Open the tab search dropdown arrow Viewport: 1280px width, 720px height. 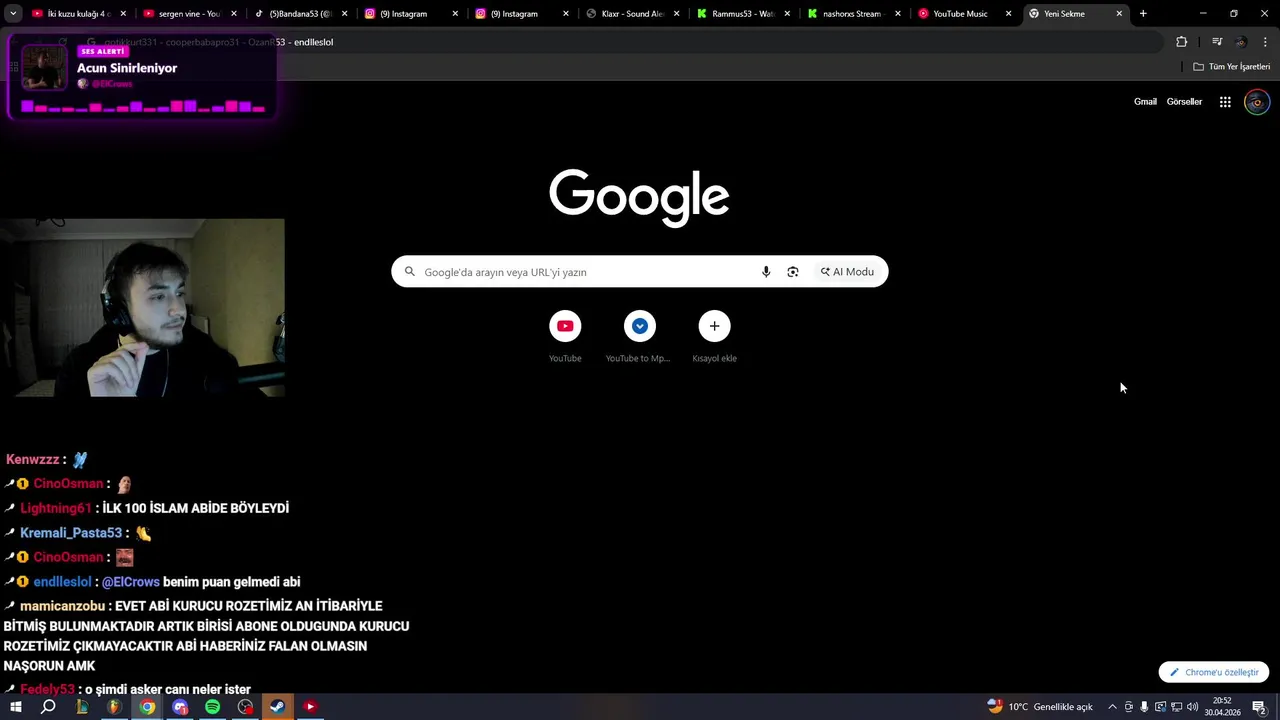click(x=13, y=14)
